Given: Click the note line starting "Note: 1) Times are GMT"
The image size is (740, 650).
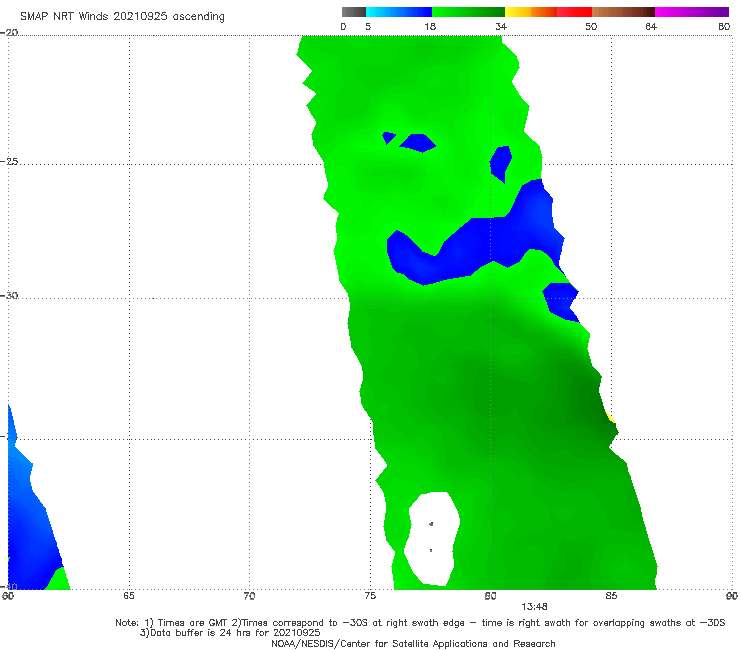Looking at the screenshot, I should pos(420,623).
